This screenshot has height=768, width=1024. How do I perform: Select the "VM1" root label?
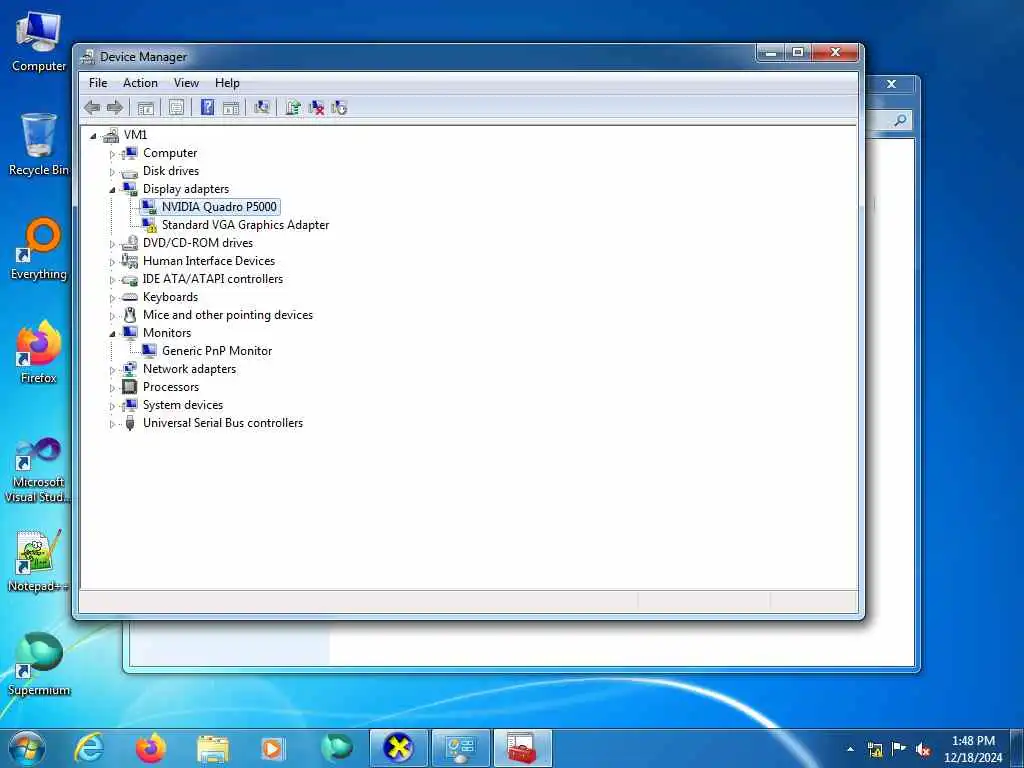click(135, 135)
